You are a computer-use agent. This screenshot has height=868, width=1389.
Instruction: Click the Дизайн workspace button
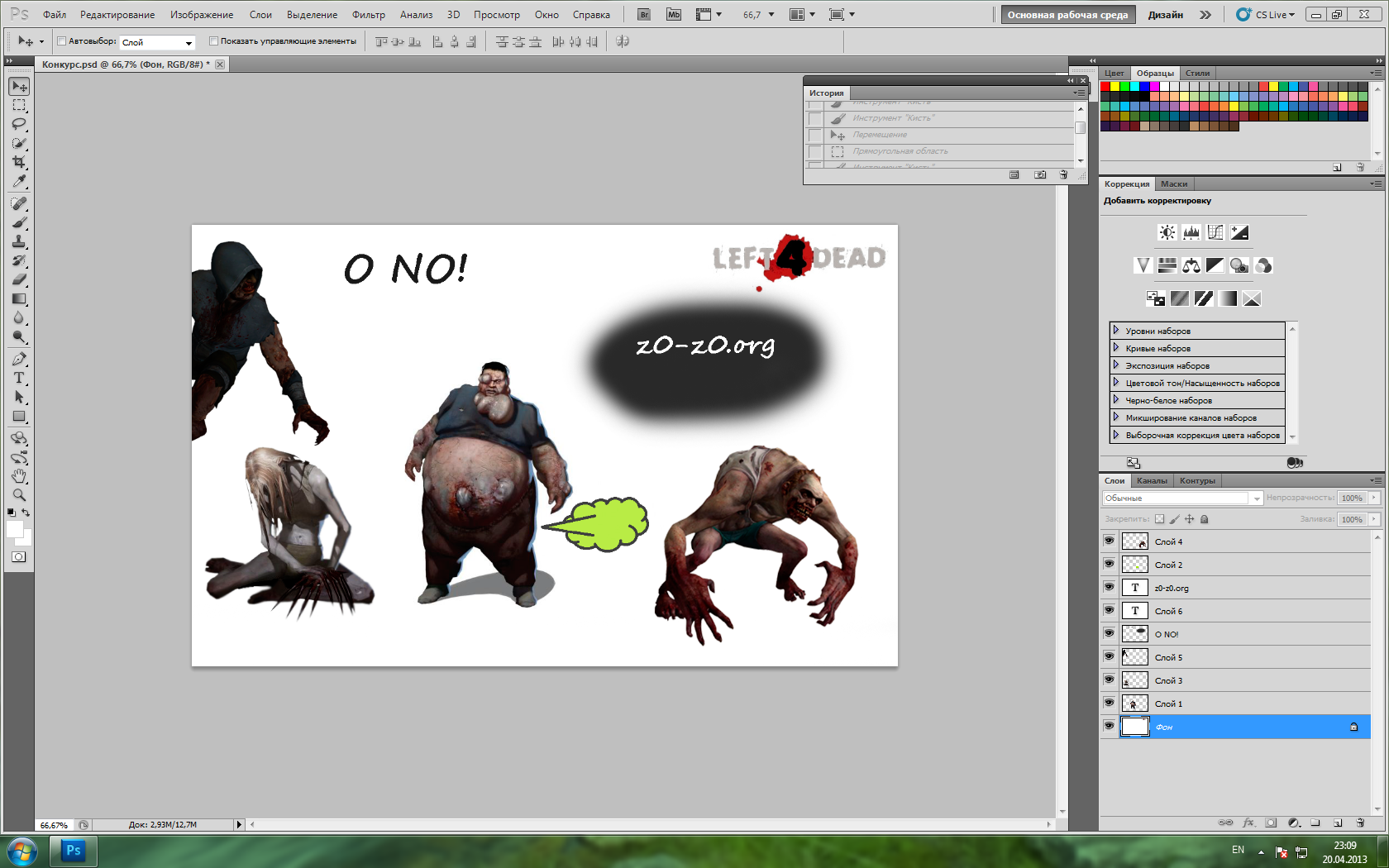click(1165, 15)
